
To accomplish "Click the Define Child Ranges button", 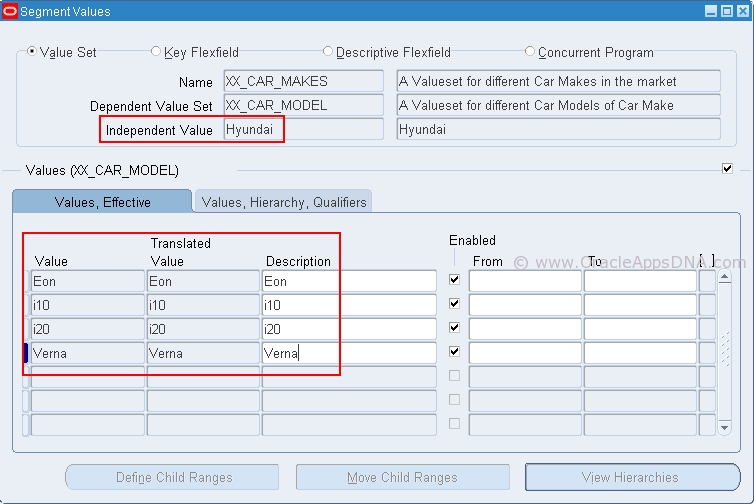I will pyautogui.click(x=172, y=477).
